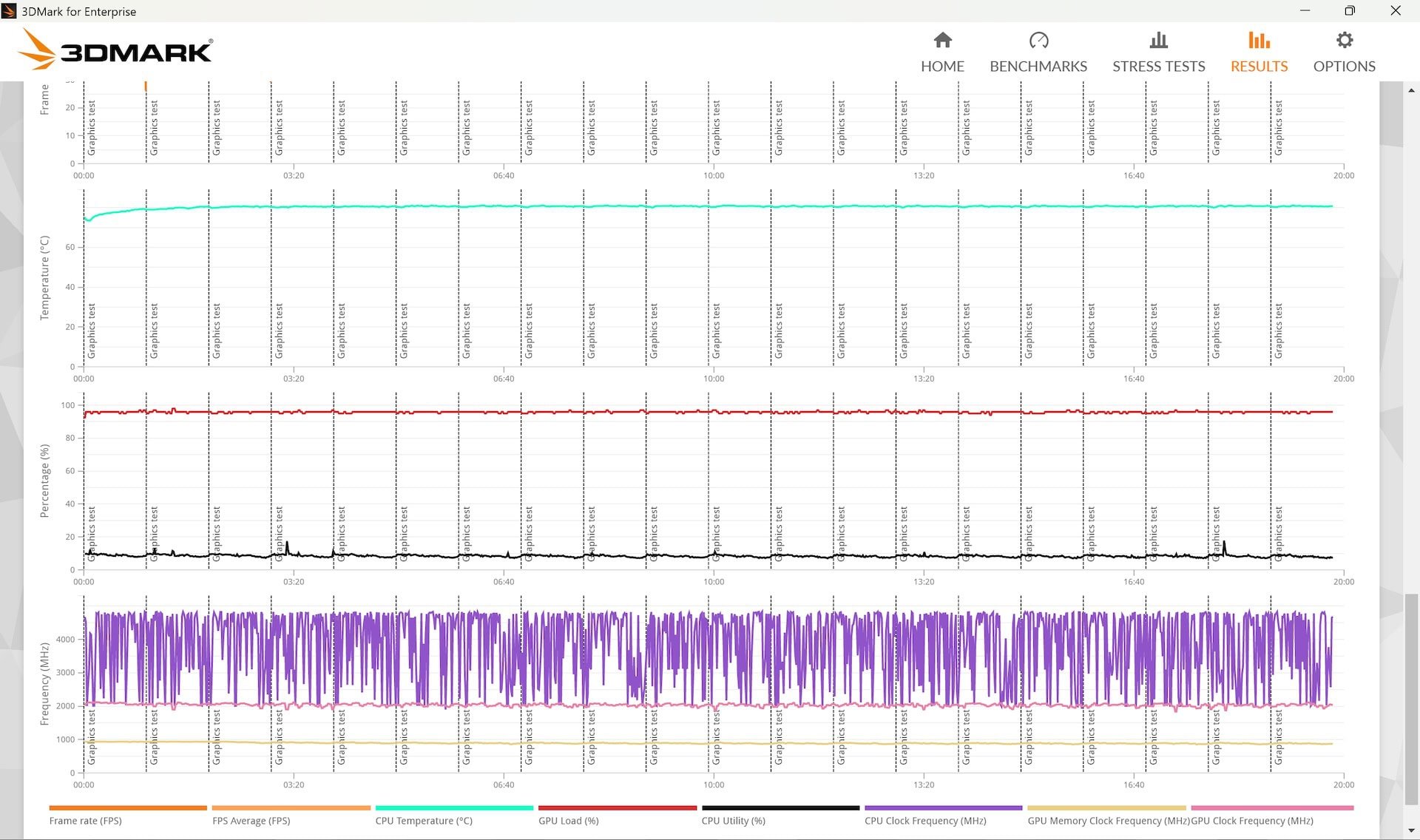Select RESULTS tab label
The image size is (1420, 840).
point(1259,67)
